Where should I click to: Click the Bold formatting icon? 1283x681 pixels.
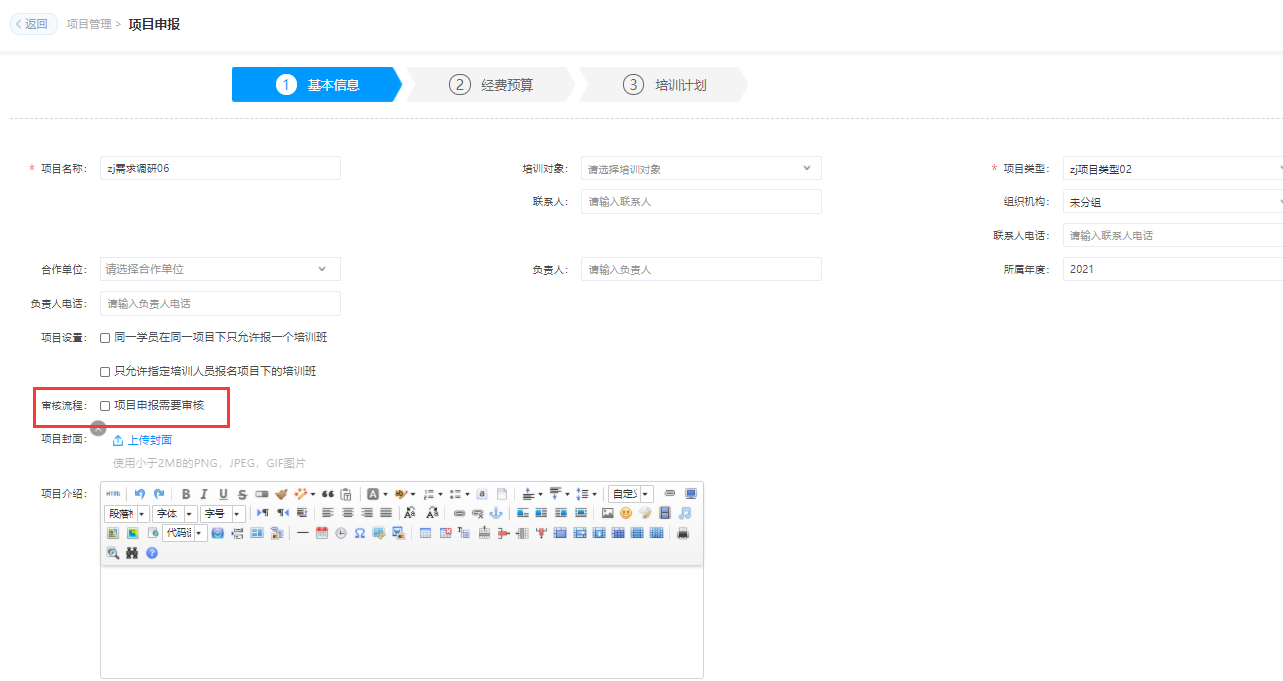(186, 494)
